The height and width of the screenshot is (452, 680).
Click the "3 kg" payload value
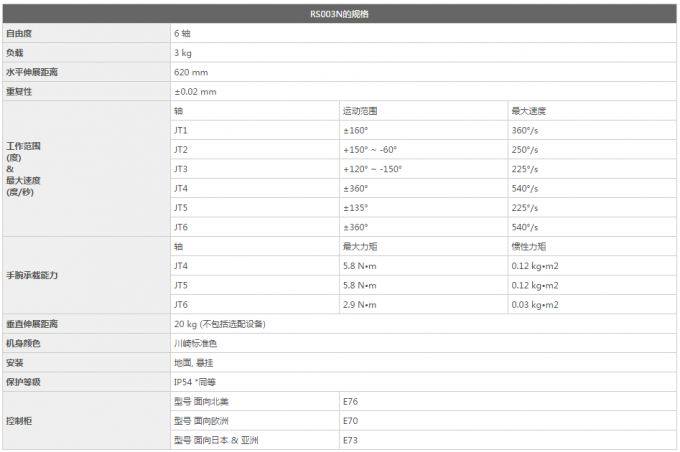(183, 53)
